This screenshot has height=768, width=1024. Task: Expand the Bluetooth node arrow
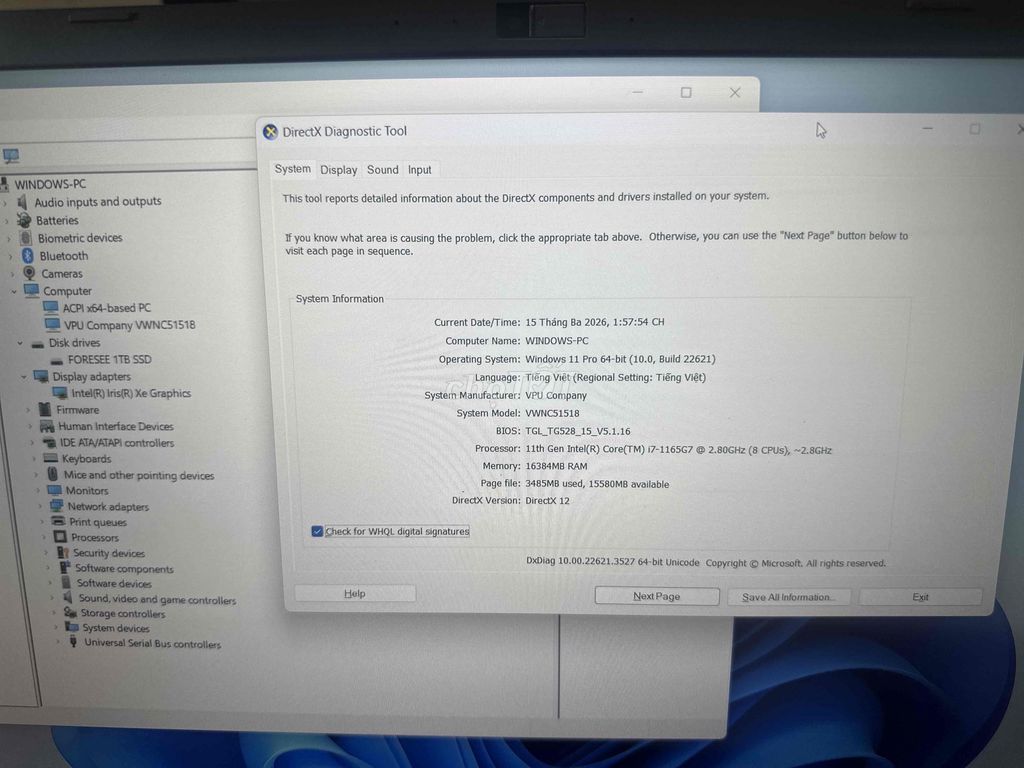coord(10,256)
